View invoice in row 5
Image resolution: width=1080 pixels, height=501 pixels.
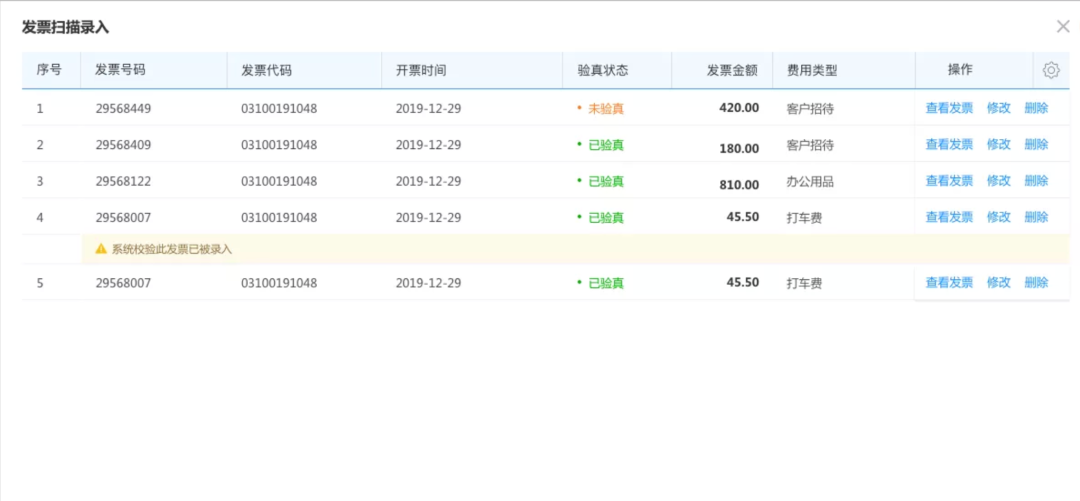pyautogui.click(x=949, y=283)
